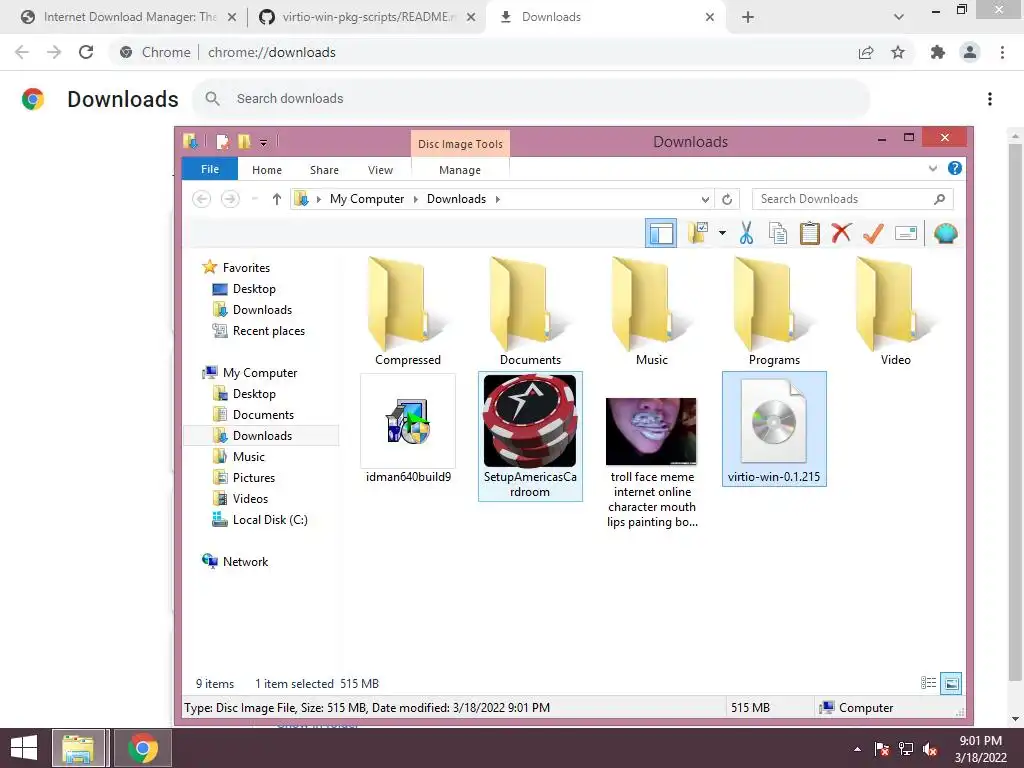
Task: Expand the My Computer breadcrumb arrow
Action: click(415, 199)
